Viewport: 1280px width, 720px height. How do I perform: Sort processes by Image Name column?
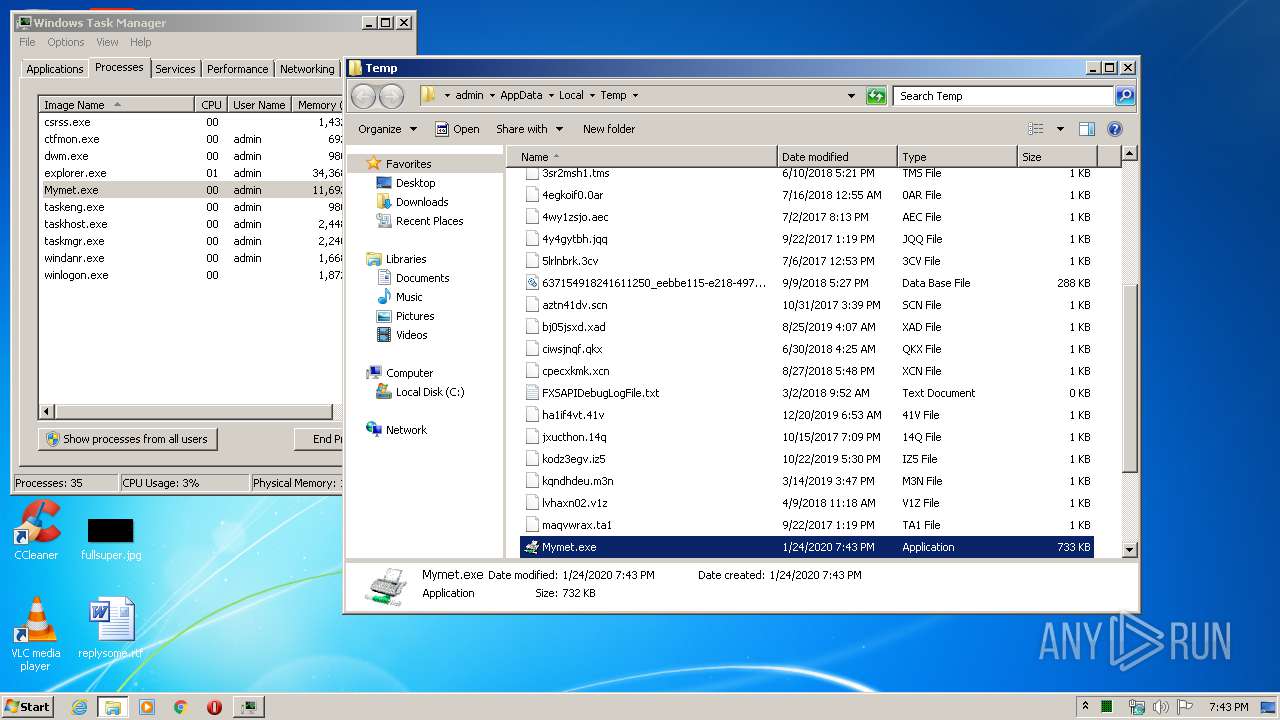[116, 105]
